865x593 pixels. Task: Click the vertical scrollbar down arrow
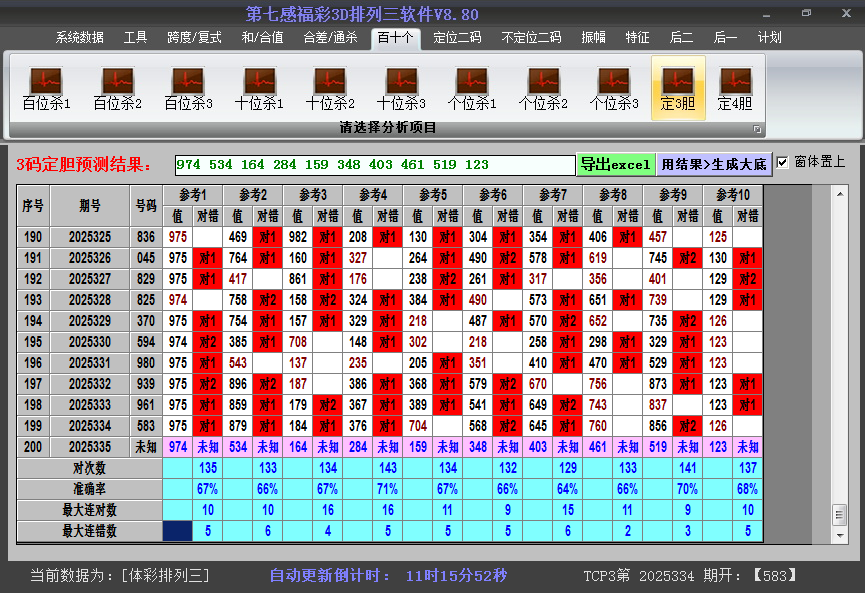[839, 533]
